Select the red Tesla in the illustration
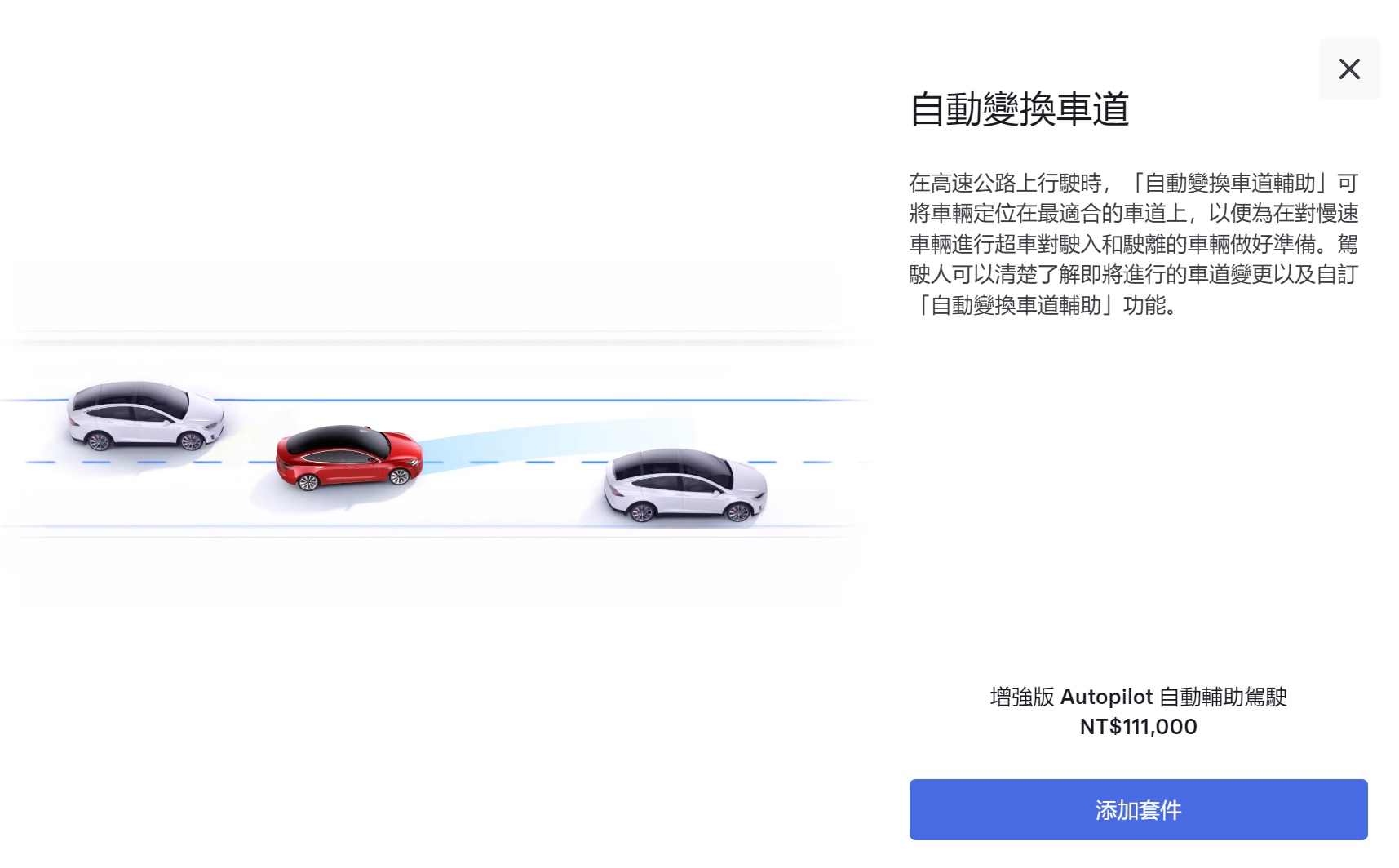Screen dimensions: 1399x868 [349, 457]
